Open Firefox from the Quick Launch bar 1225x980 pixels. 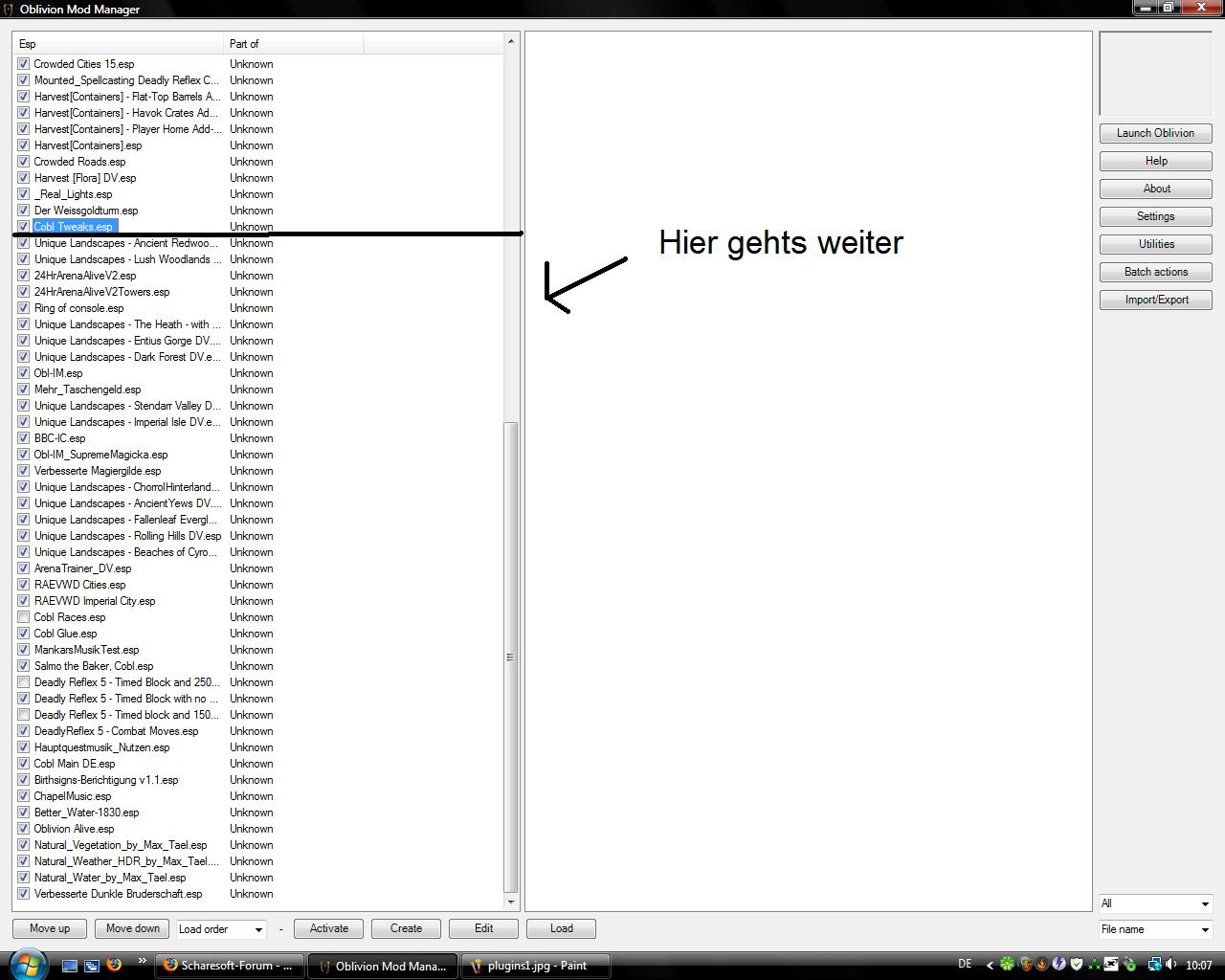coord(114,965)
